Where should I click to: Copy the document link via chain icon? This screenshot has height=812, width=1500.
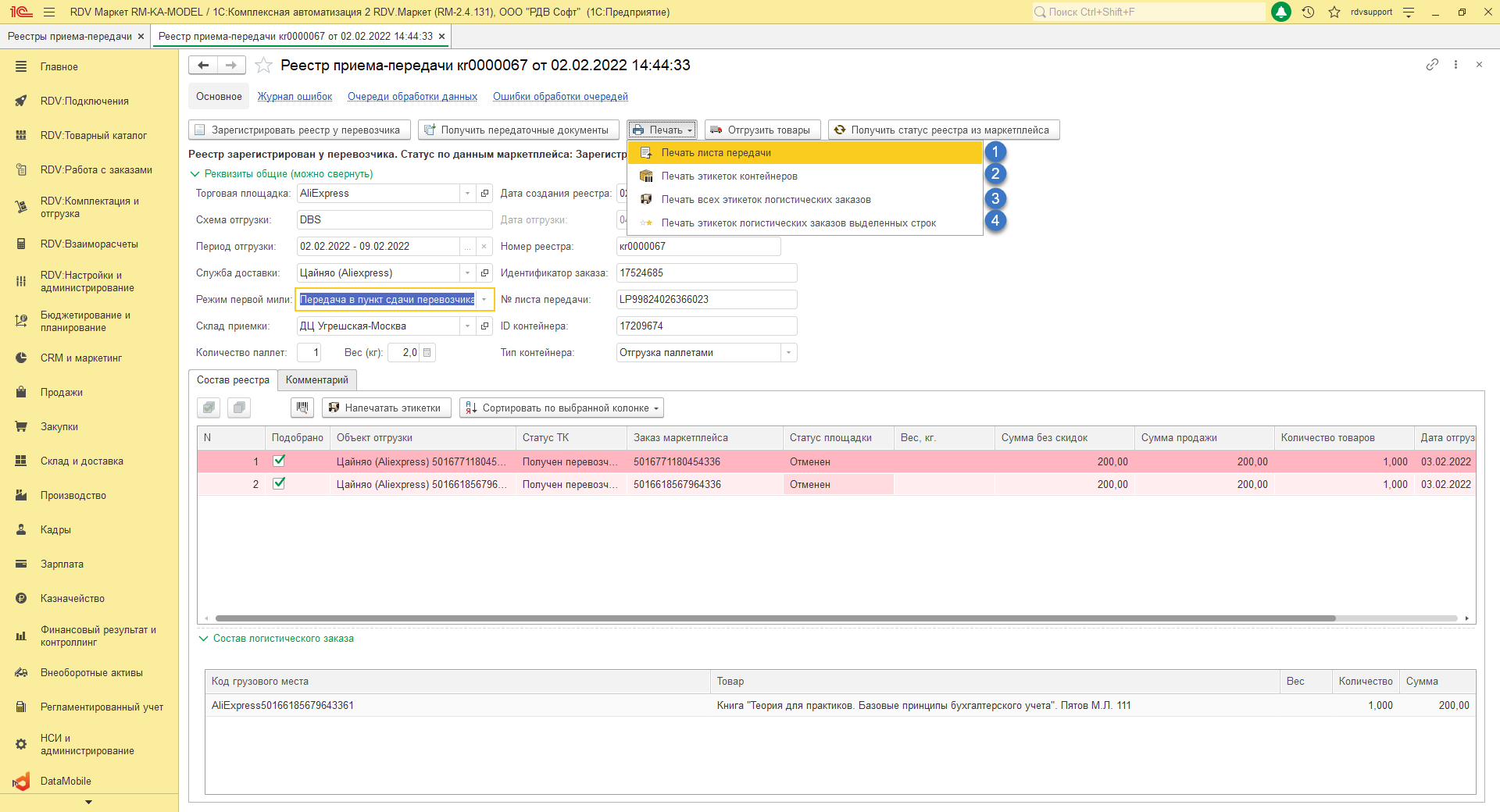click(1432, 65)
